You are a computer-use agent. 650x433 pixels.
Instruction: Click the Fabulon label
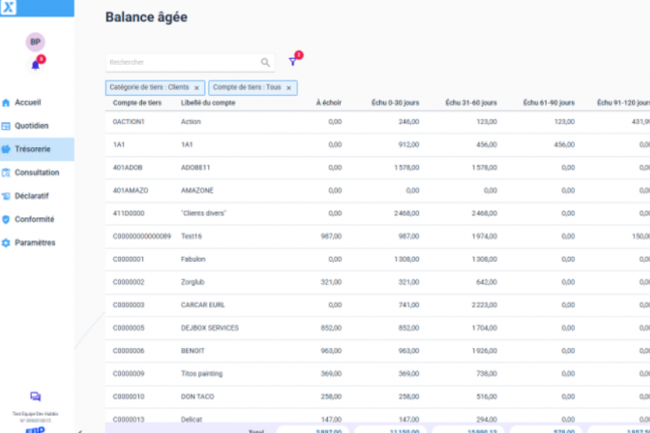click(x=193, y=259)
